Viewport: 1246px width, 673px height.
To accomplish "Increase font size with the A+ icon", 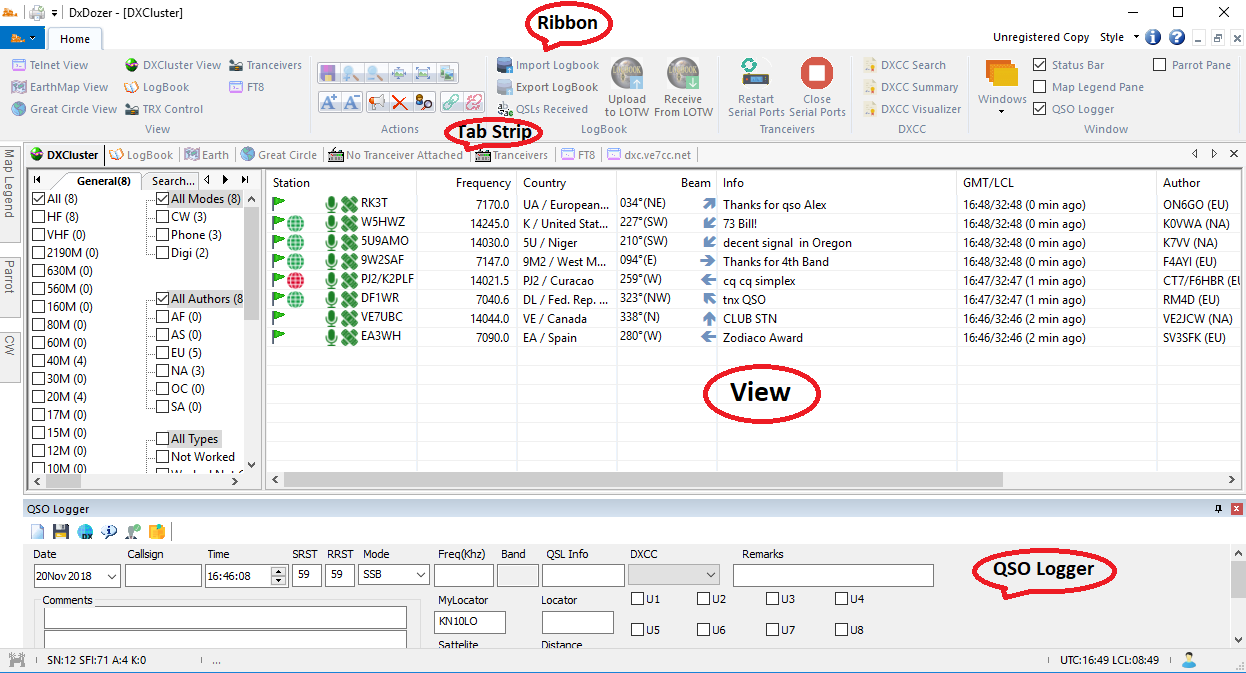I will (x=329, y=101).
